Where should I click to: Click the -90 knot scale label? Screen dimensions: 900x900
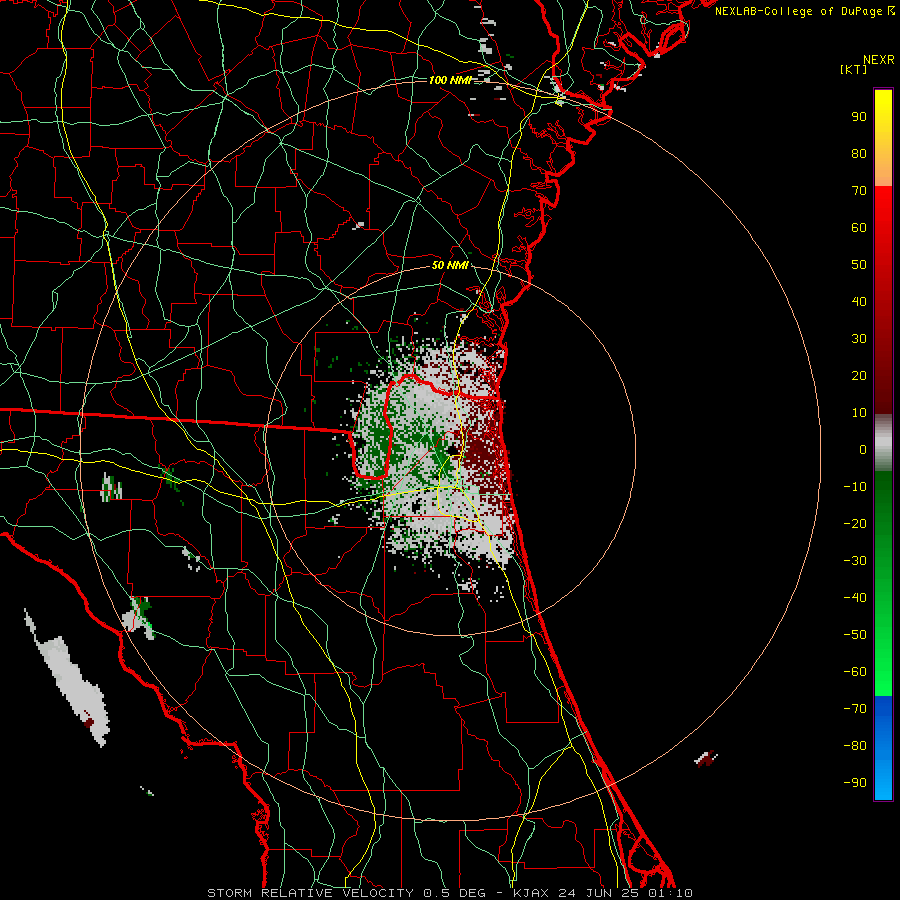coord(855,783)
